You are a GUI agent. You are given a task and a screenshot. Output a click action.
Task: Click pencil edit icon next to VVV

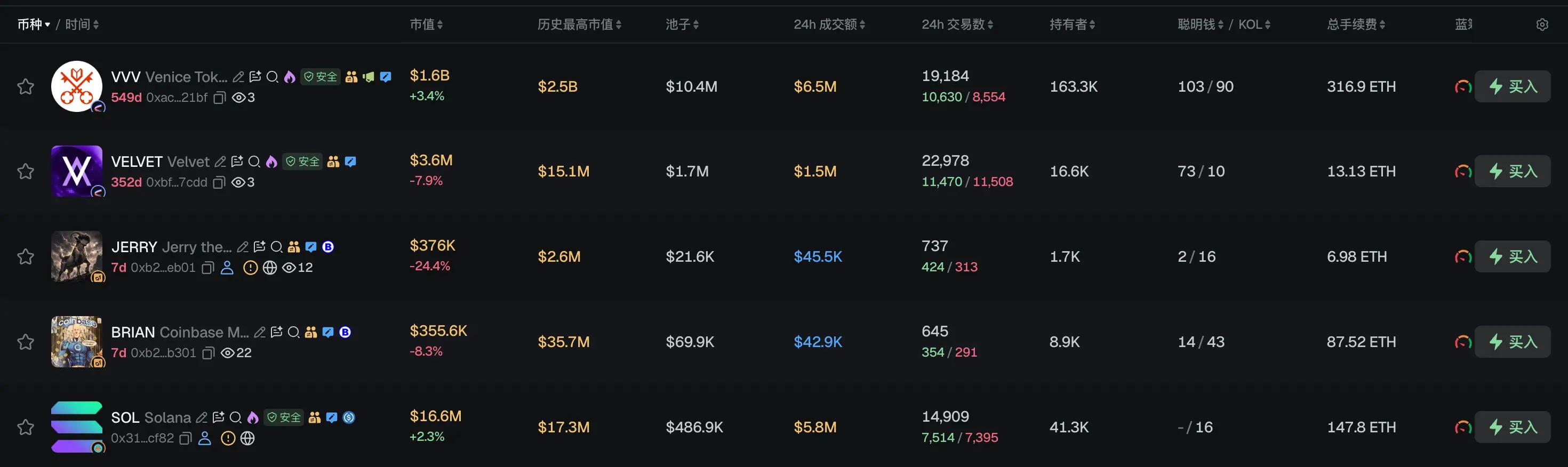tap(238, 77)
